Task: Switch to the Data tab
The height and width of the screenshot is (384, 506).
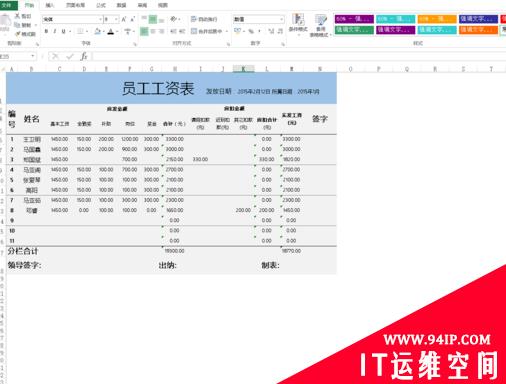Action: tap(121, 5)
